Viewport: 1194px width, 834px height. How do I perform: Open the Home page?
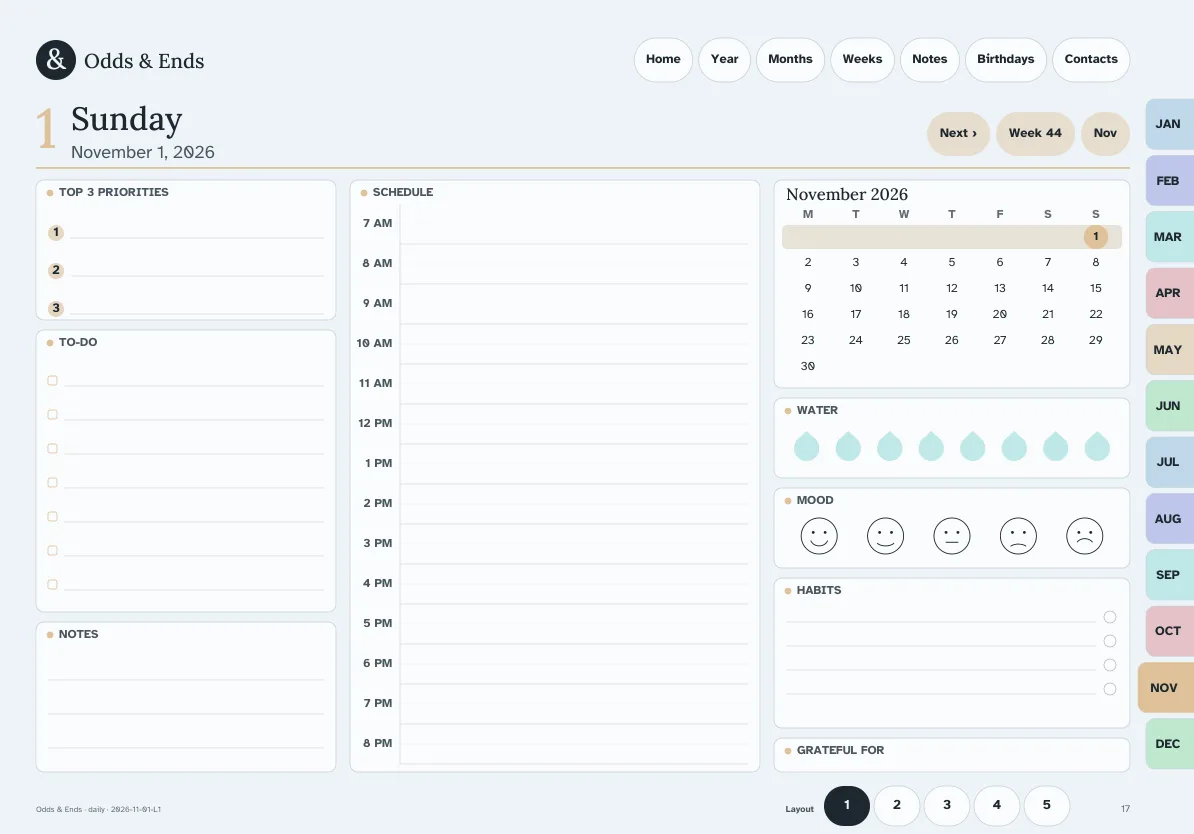coord(663,59)
